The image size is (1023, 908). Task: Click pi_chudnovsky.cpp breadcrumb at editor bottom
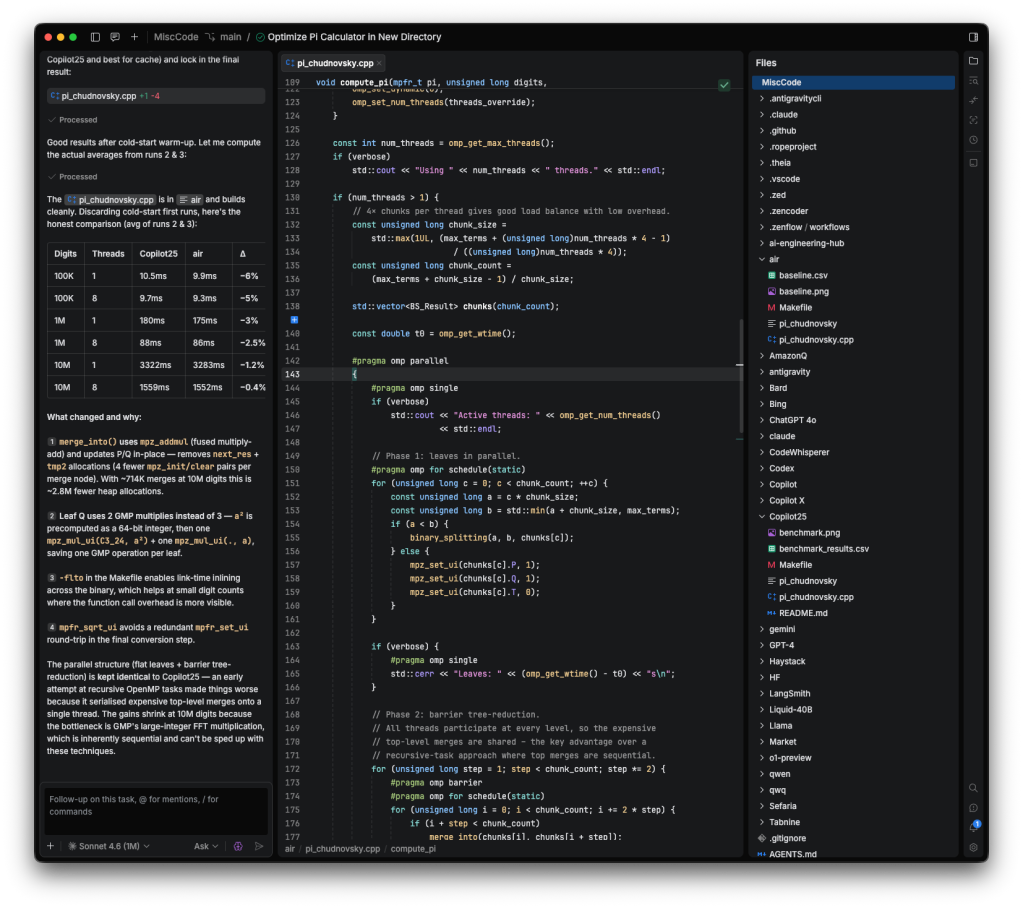click(343, 849)
